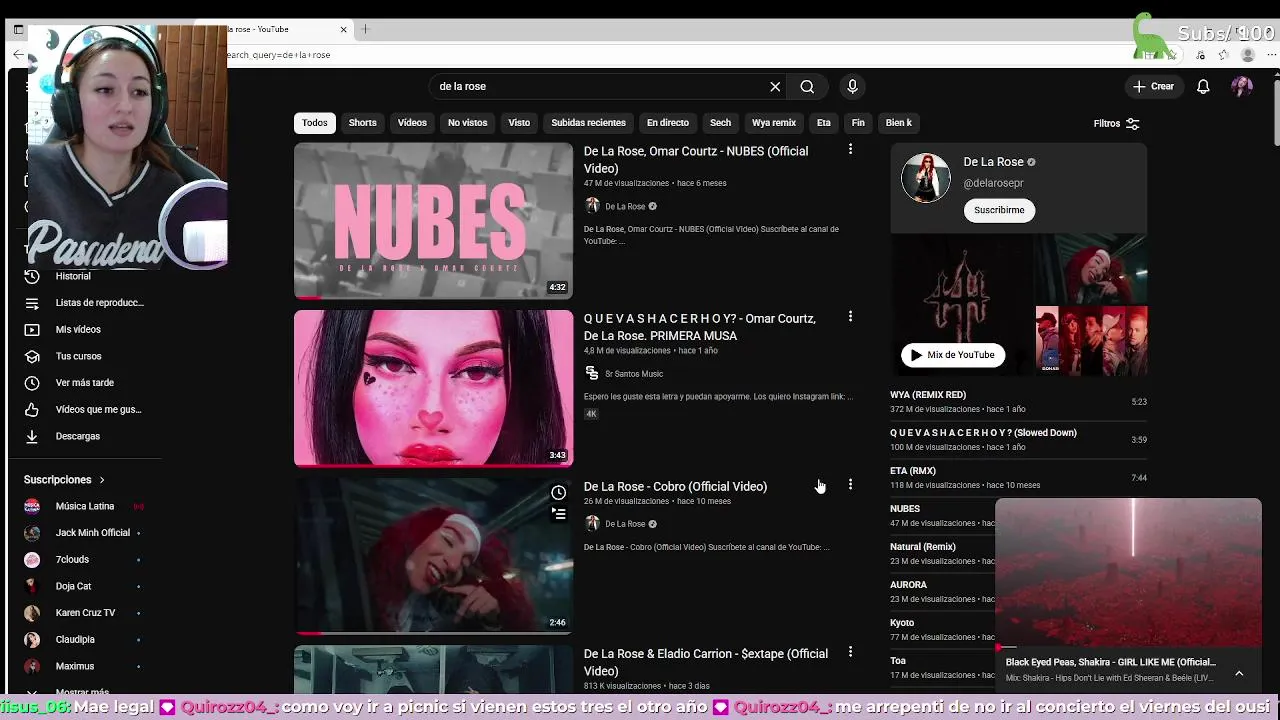Clear the search box with the X icon
The height and width of the screenshot is (720, 1280).
pyautogui.click(x=775, y=87)
